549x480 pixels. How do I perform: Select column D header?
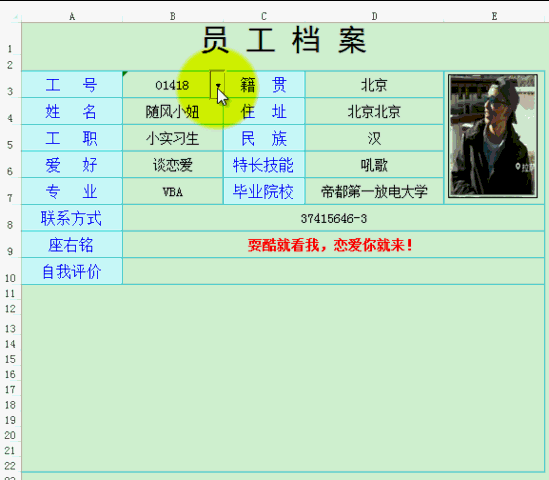374,16
